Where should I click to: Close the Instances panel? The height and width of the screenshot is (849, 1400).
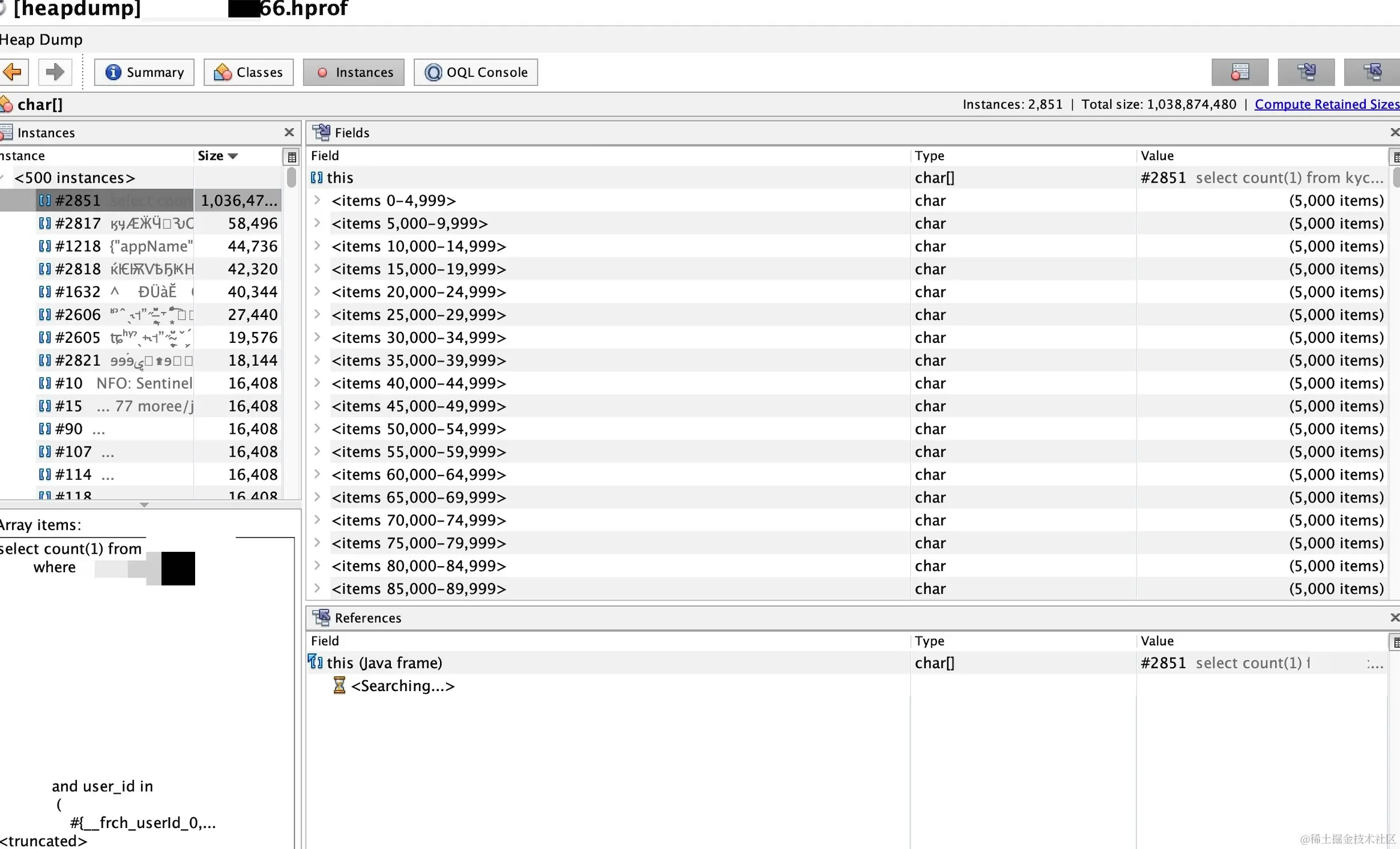[x=289, y=132]
